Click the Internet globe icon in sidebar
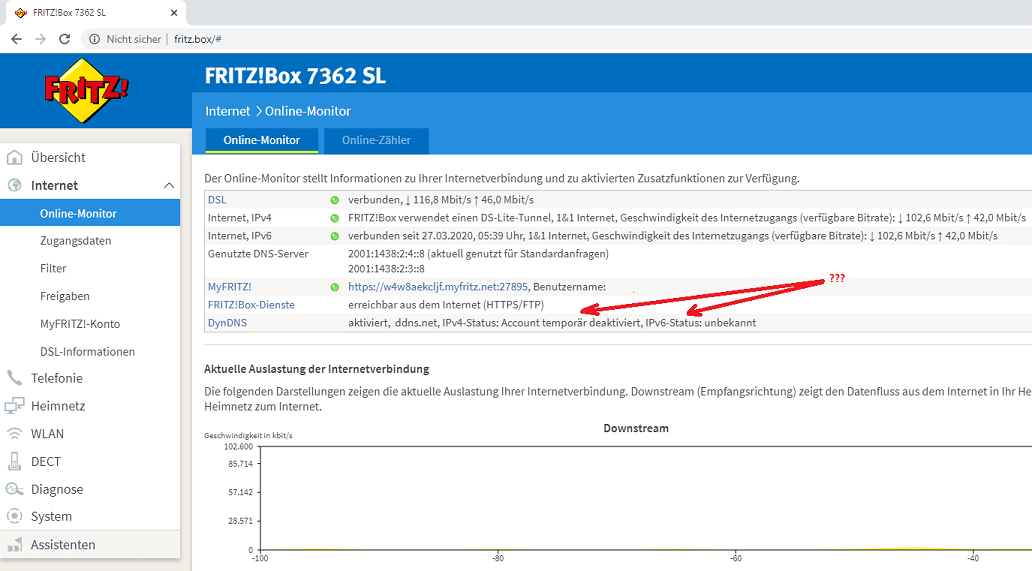 pos(14,186)
